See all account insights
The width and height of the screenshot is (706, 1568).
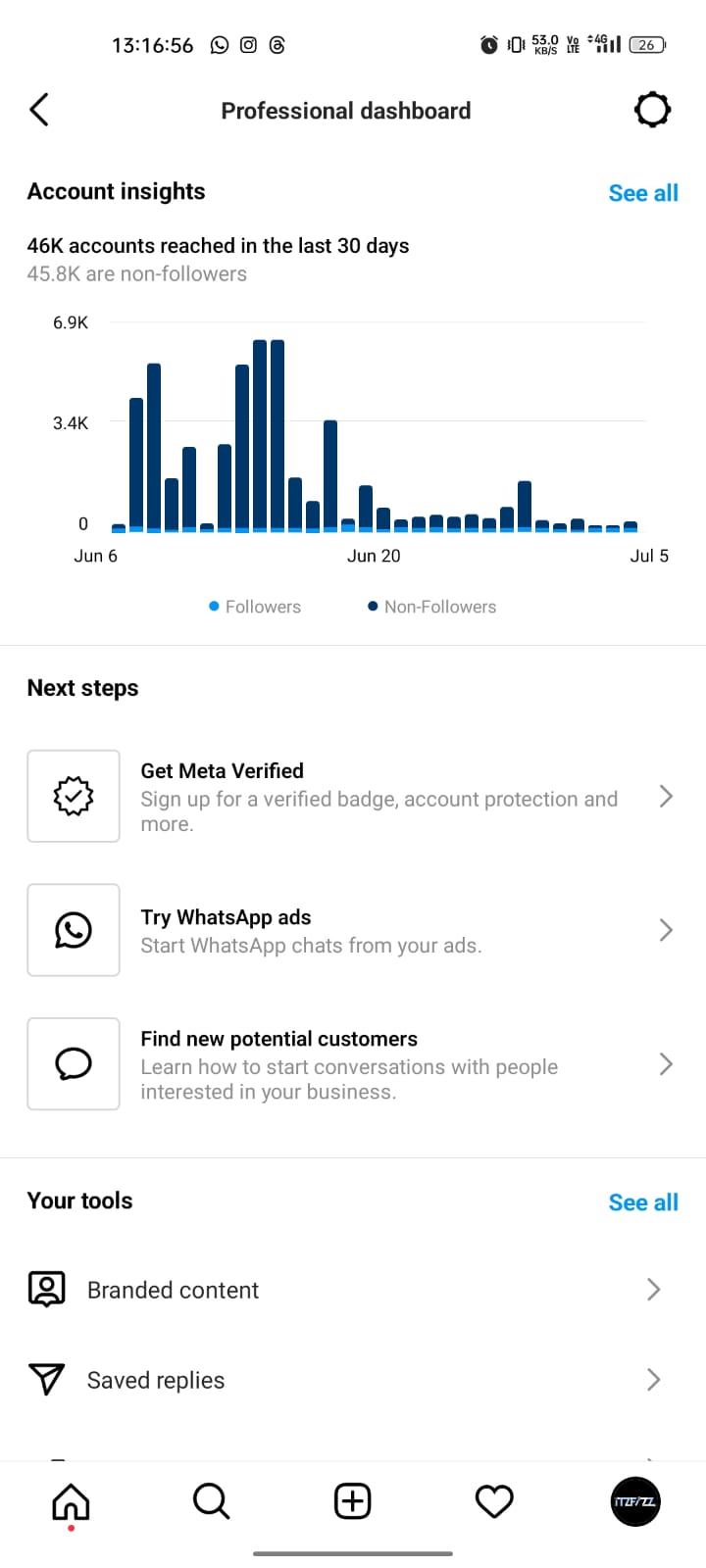pos(643,193)
